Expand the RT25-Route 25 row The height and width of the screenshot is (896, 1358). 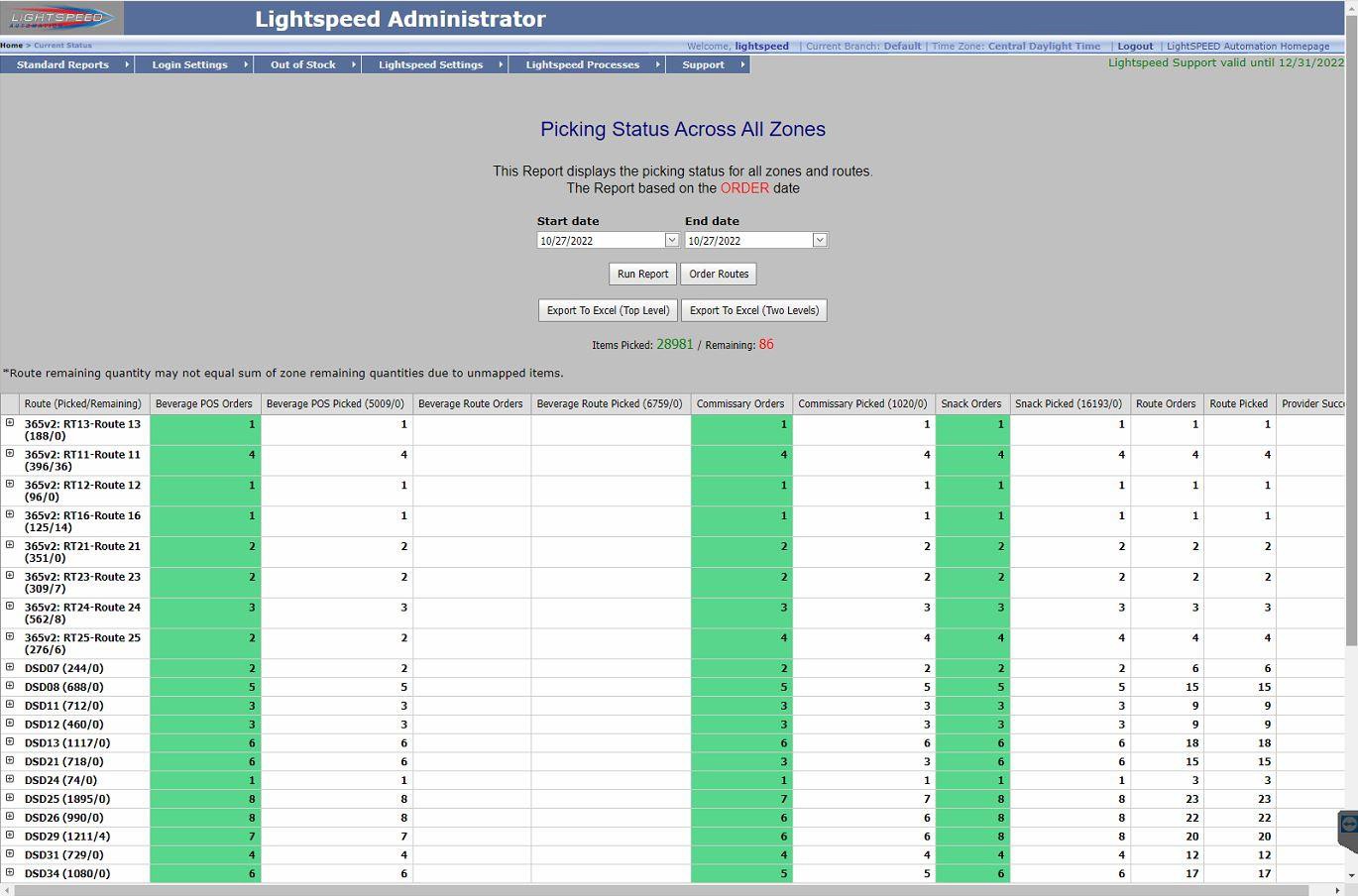point(10,637)
